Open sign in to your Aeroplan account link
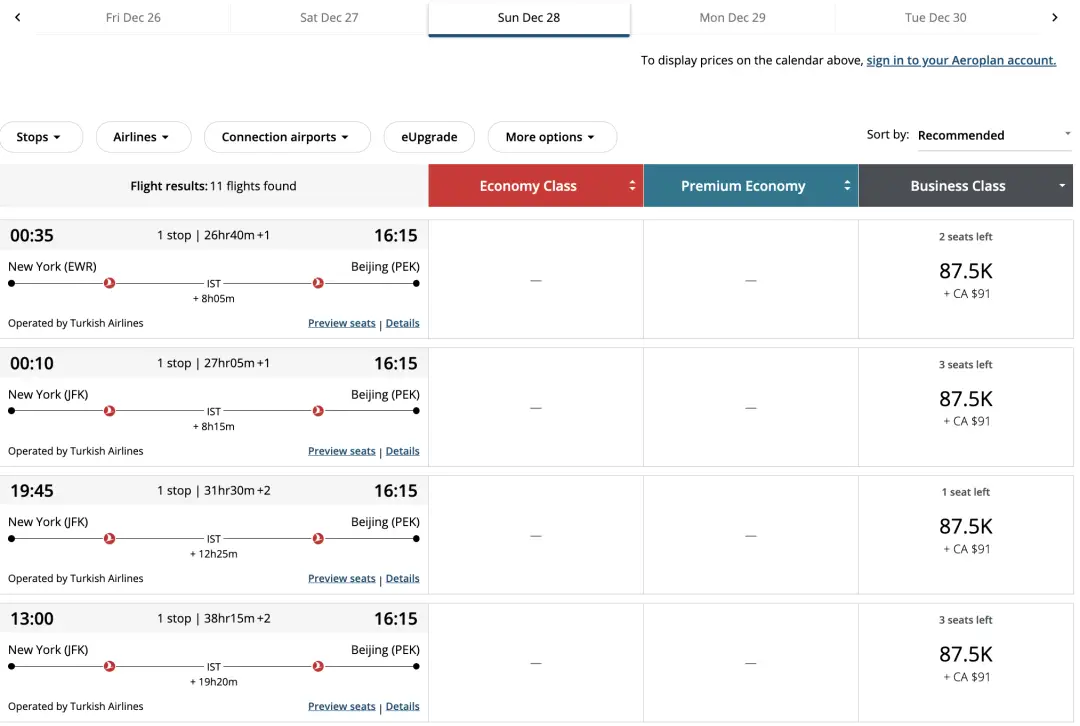Viewport: 1080px width, 726px height. tap(961, 60)
